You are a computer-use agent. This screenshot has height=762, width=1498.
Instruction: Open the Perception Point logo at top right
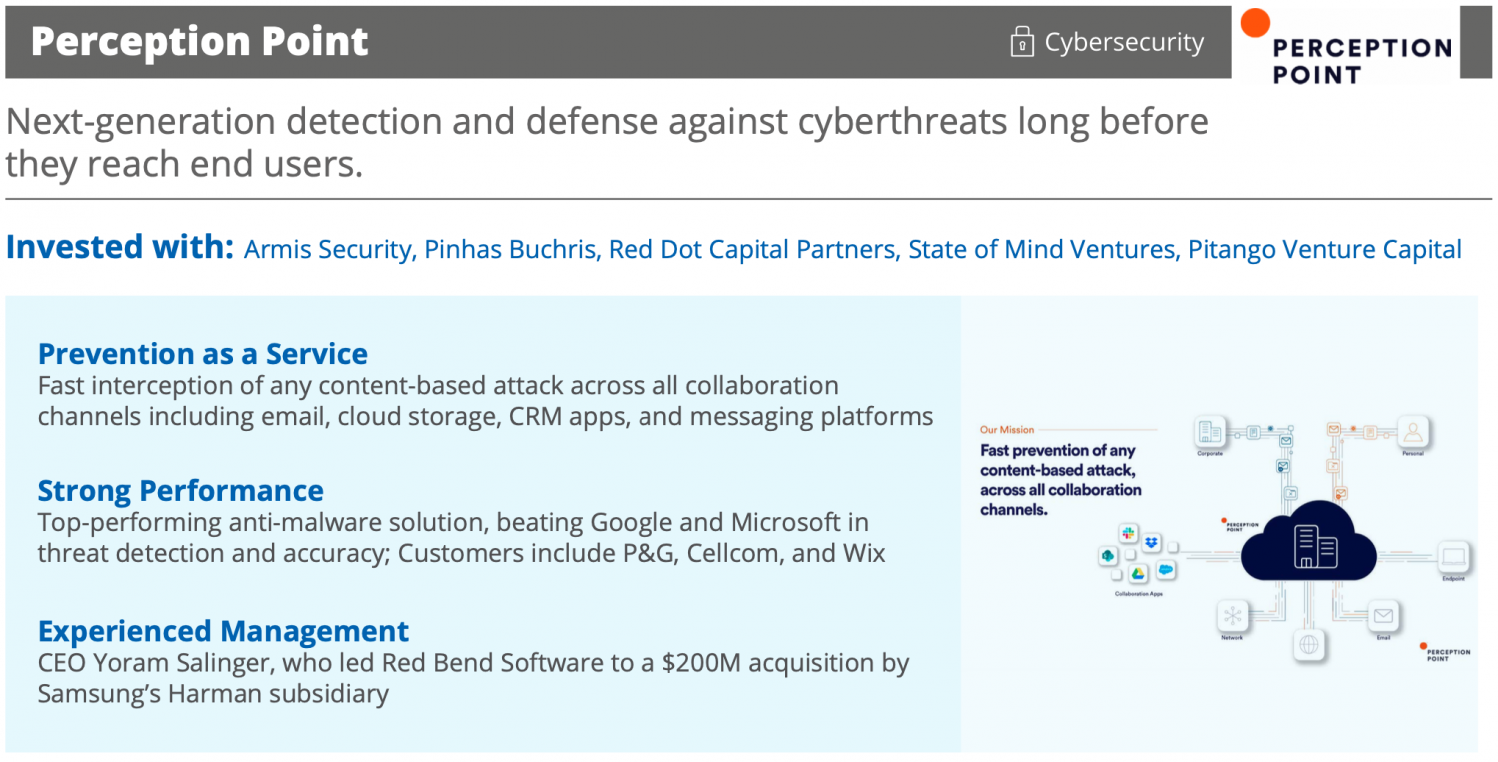[x=1346, y=45]
